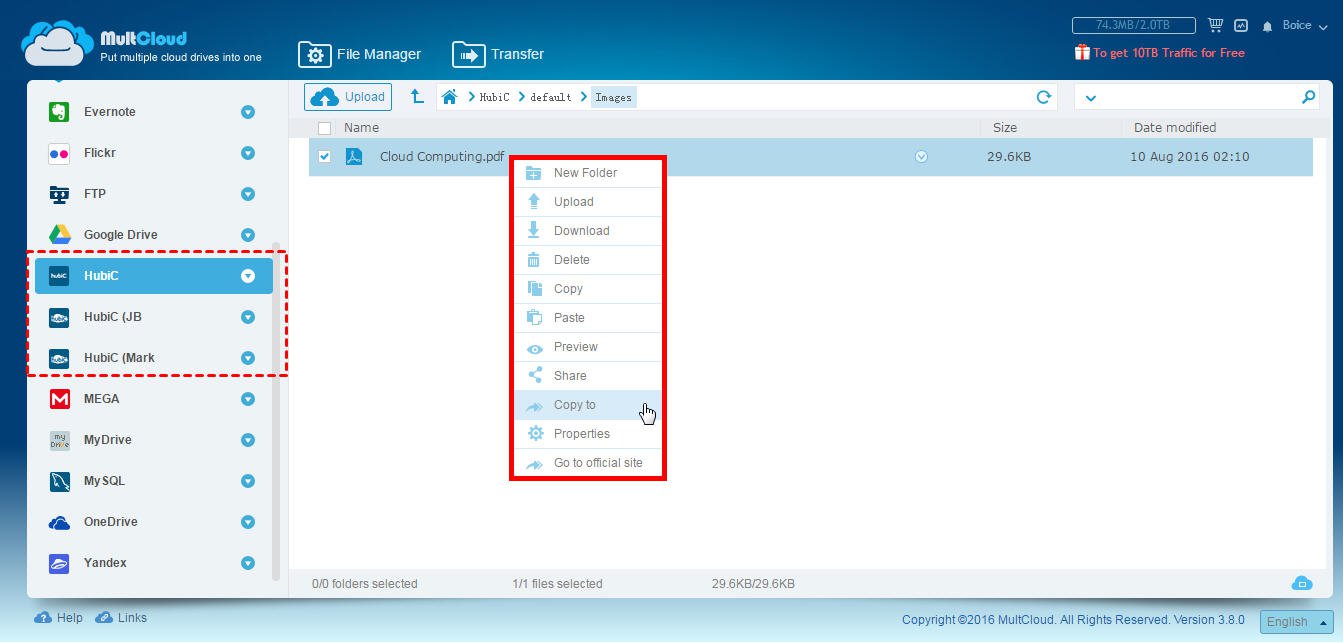Open notifications bell icon
Screen dimensions: 1343x643
1268,26
